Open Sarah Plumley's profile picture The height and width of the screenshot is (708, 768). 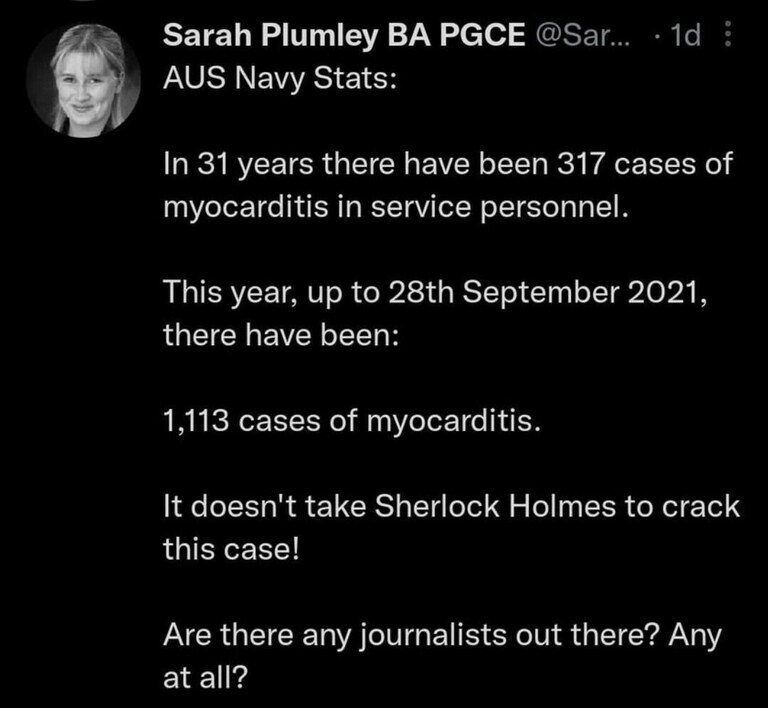[83, 81]
